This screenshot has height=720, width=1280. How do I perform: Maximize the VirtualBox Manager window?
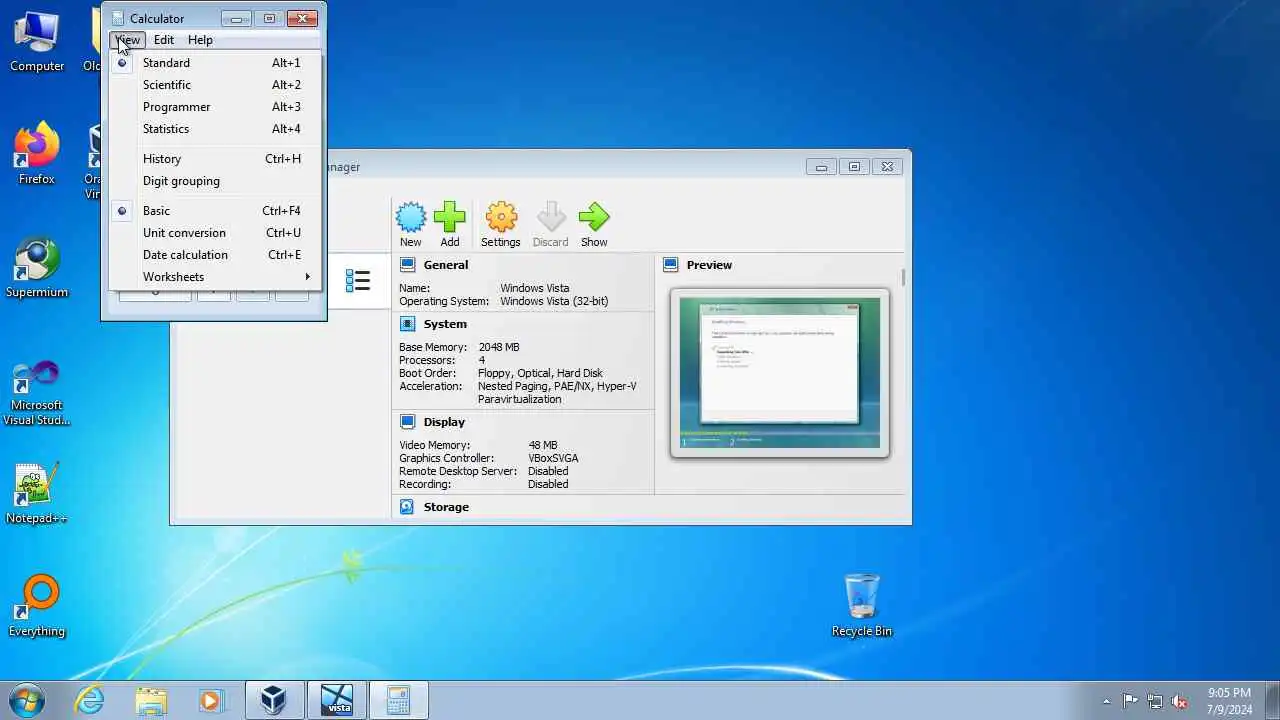click(854, 167)
